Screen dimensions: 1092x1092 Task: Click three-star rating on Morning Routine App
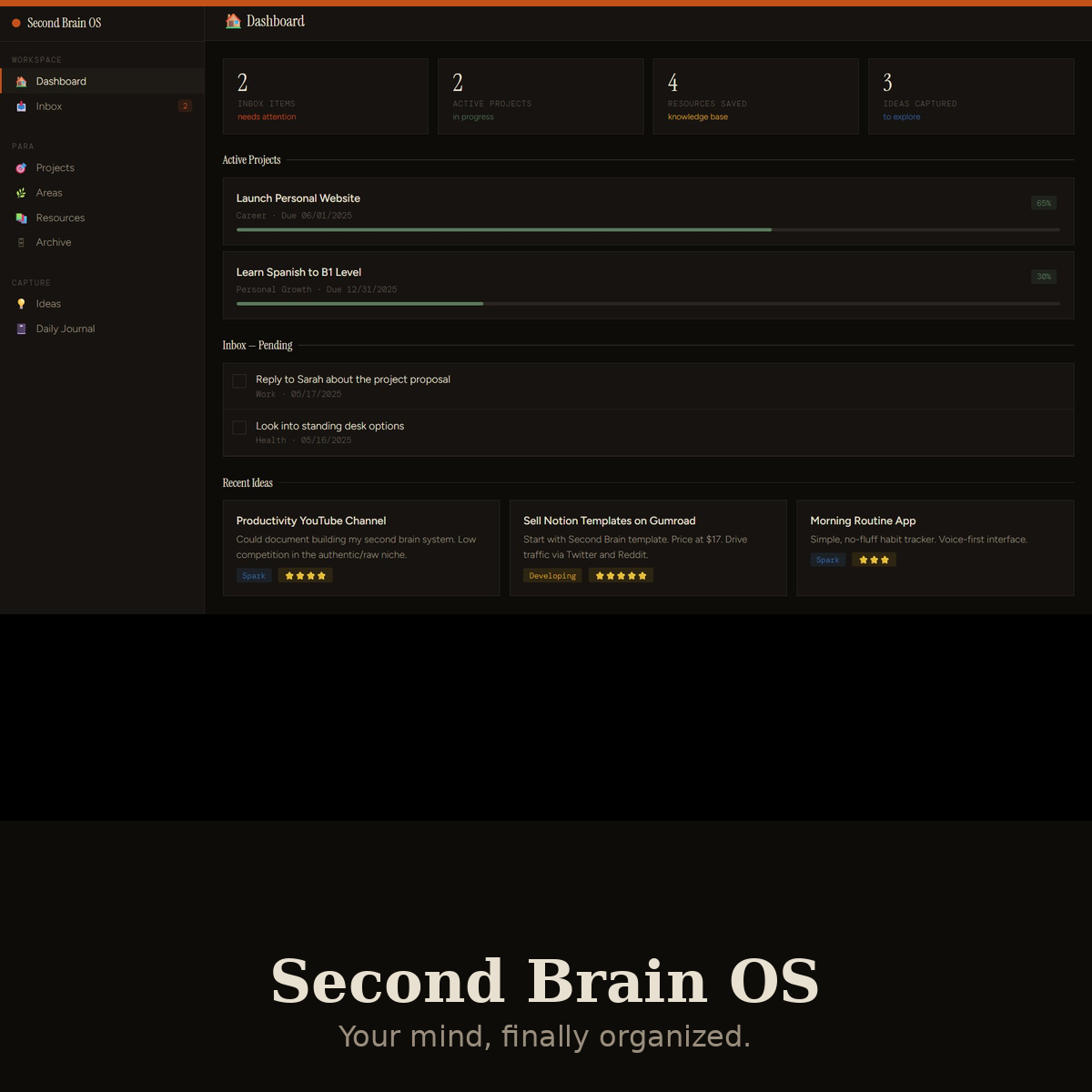click(874, 561)
